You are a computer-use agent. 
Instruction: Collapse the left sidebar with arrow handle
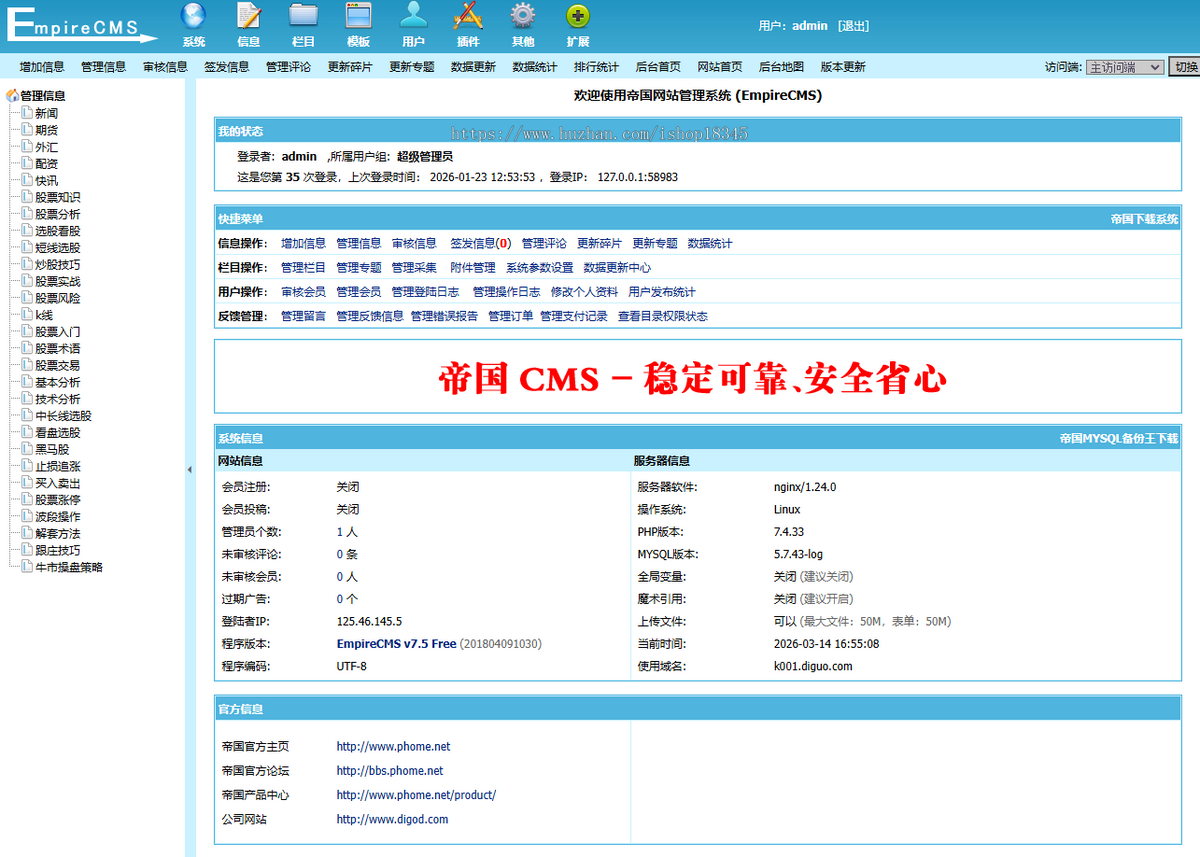(190, 469)
